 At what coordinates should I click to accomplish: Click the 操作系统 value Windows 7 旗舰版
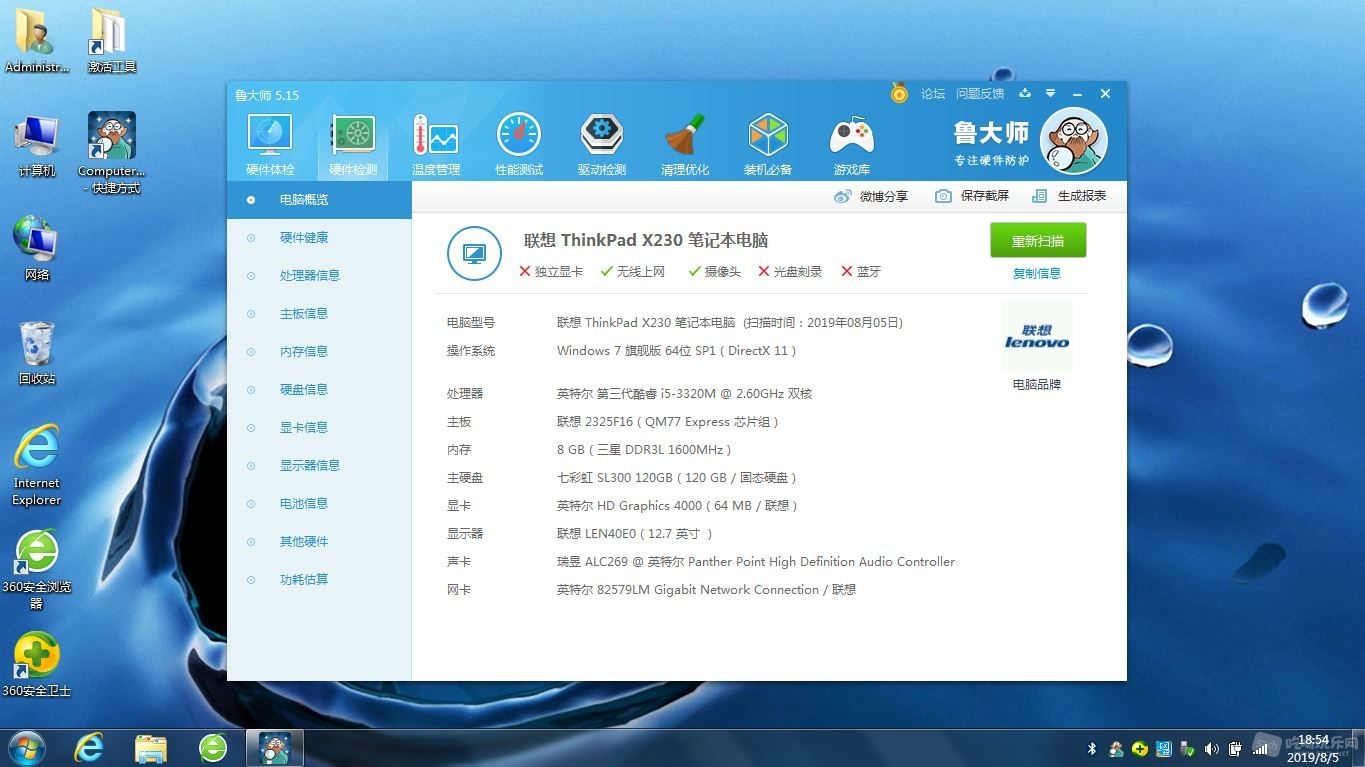[676, 351]
